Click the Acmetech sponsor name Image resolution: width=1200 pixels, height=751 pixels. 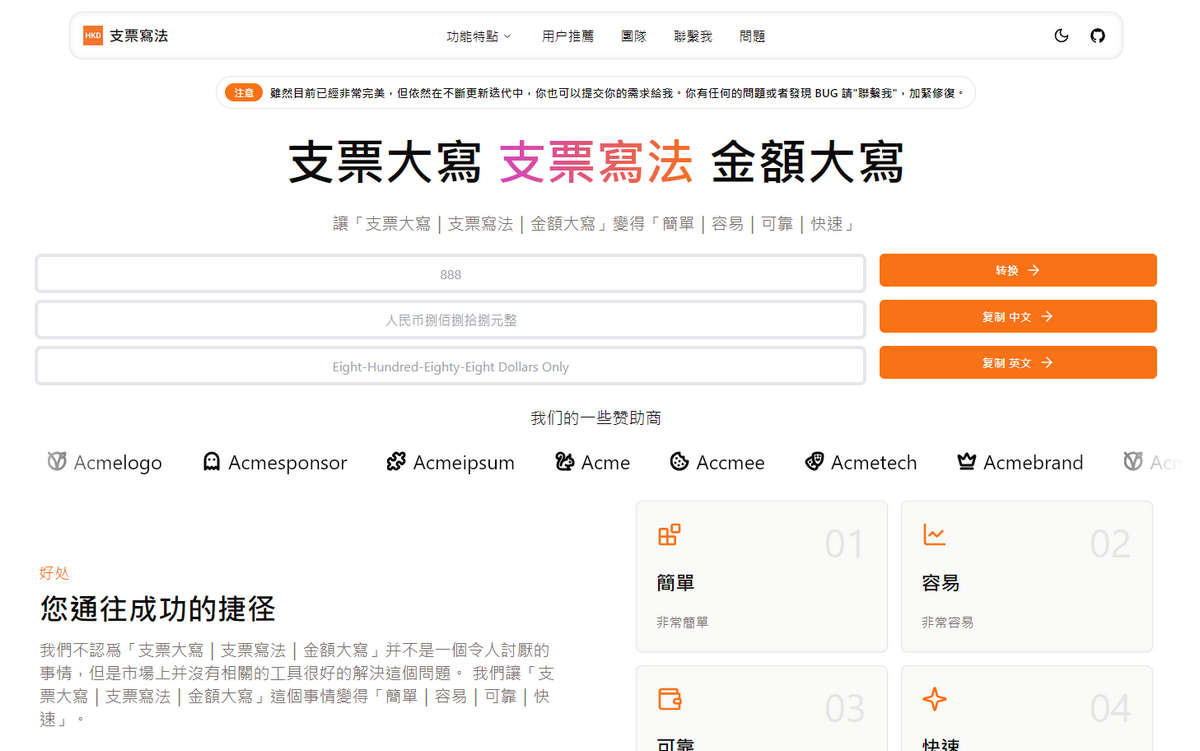(874, 462)
